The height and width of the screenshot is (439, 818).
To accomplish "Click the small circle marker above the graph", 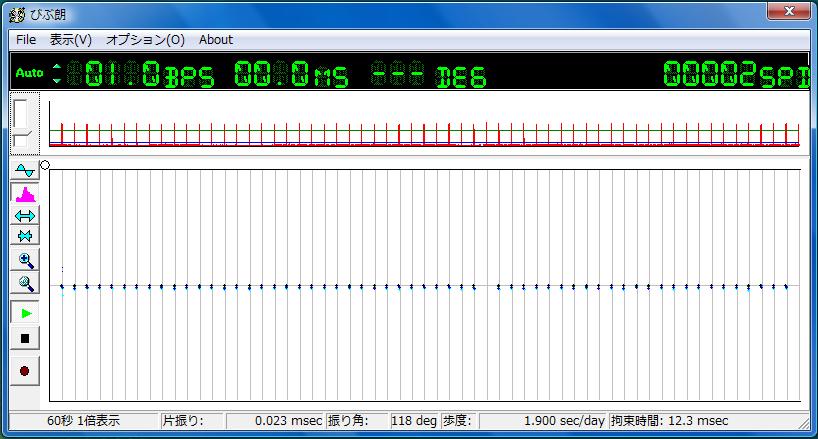I will [45, 165].
